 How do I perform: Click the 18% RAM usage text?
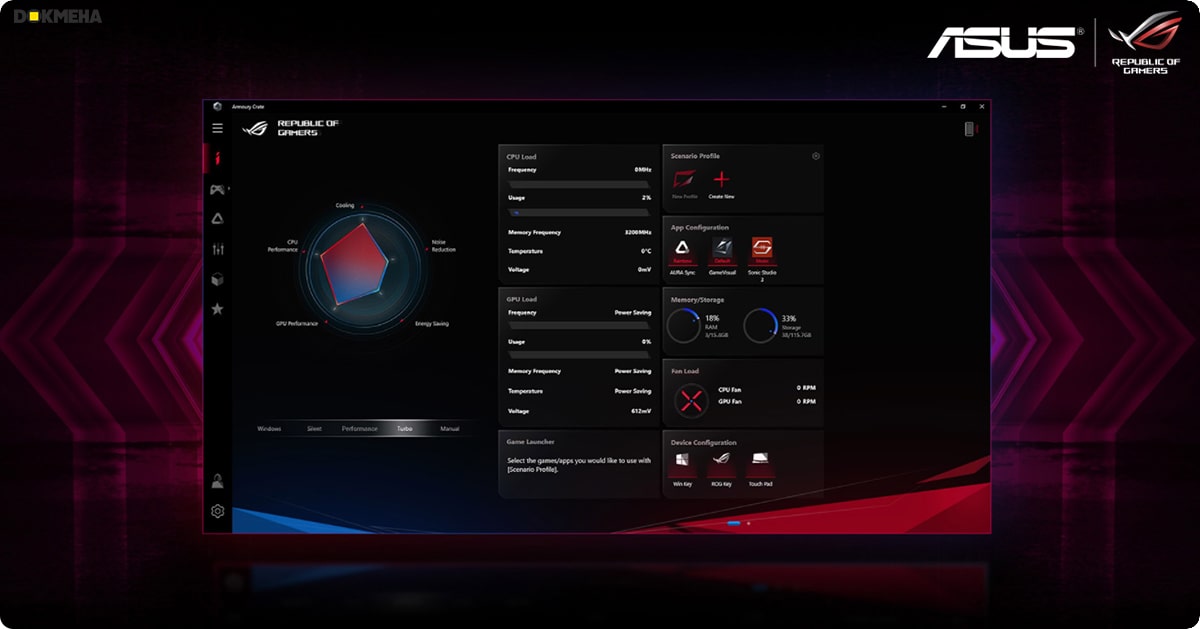pyautogui.click(x=712, y=318)
